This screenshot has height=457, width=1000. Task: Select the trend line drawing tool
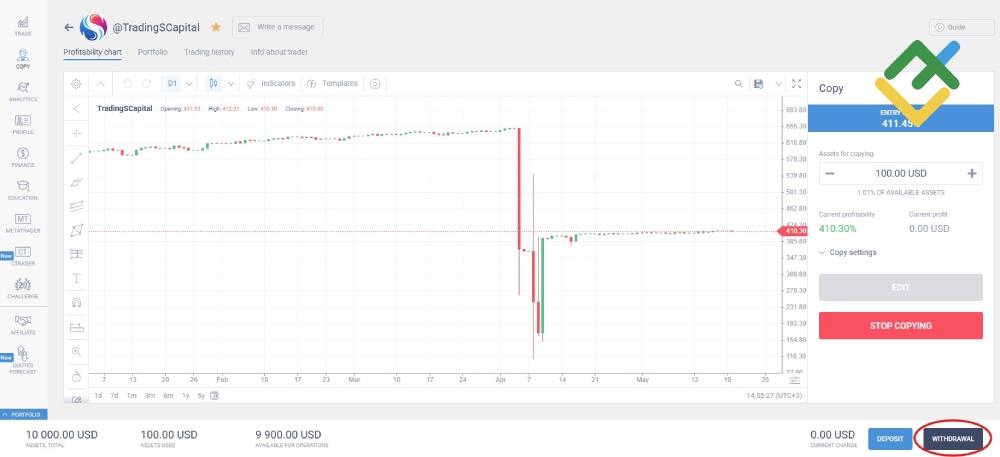tap(77, 157)
